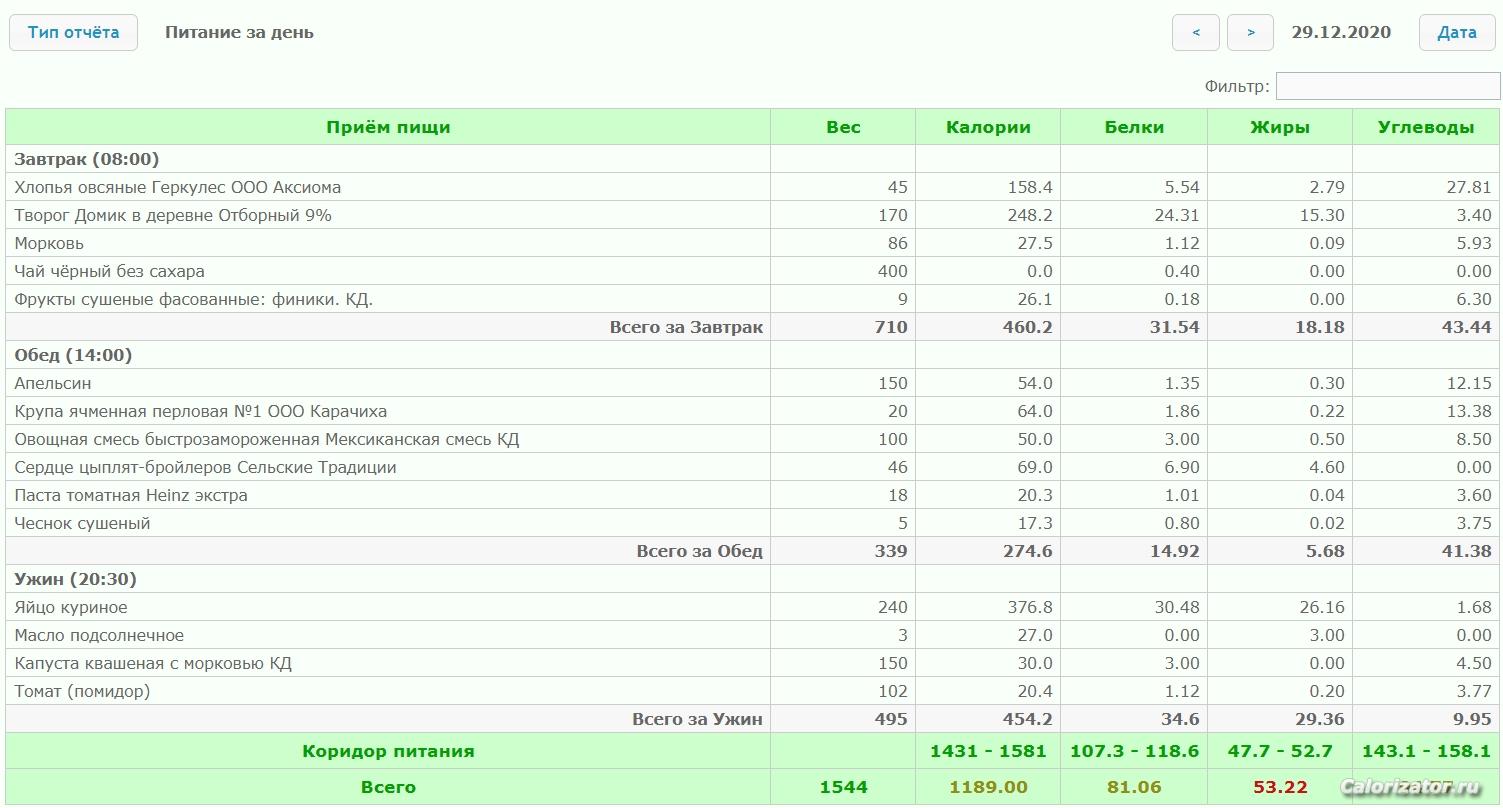The width and height of the screenshot is (1503, 808).
Task: Go to next day with > button
Action: pyautogui.click(x=1250, y=32)
